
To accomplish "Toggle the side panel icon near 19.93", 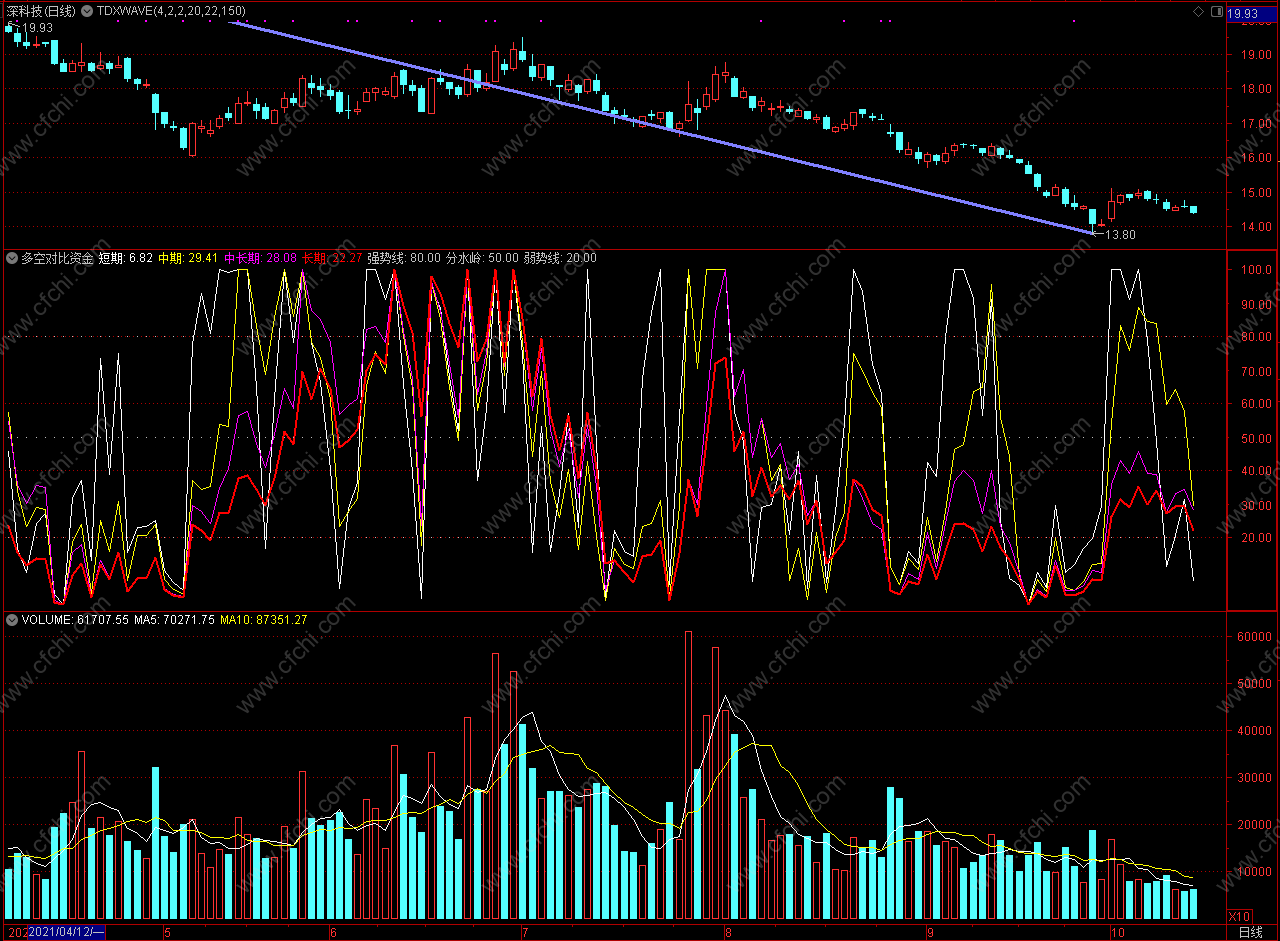I will [1216, 11].
